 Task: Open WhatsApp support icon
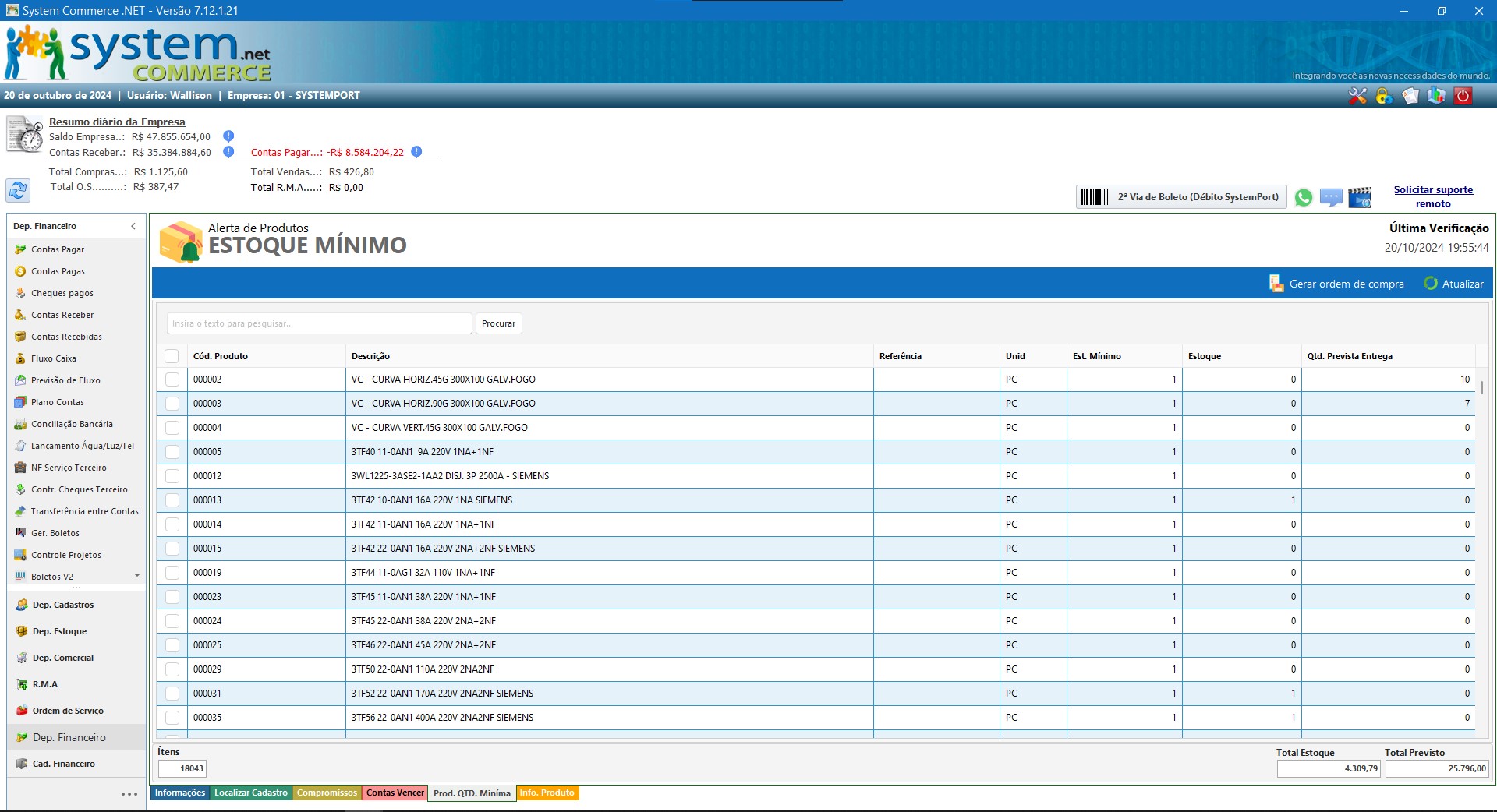1303,198
